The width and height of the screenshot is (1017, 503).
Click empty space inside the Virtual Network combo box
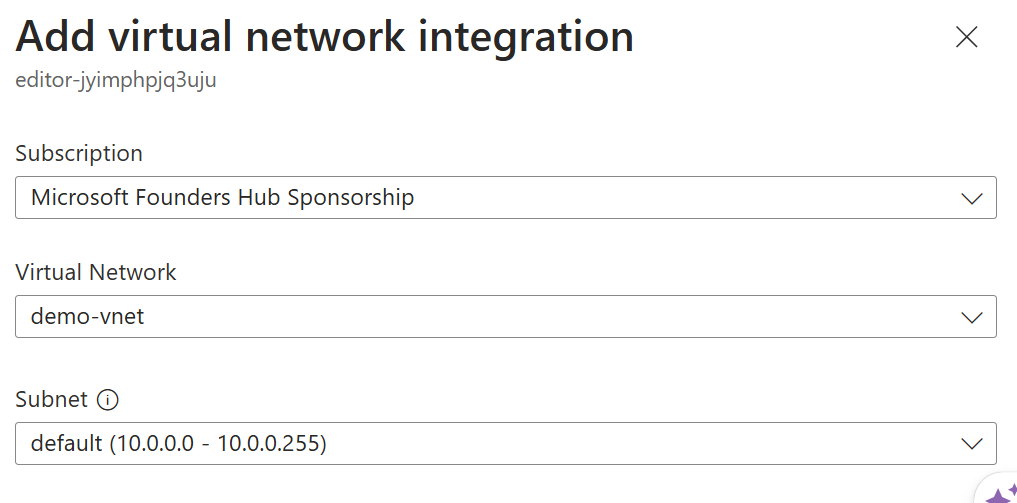[x=551, y=316]
